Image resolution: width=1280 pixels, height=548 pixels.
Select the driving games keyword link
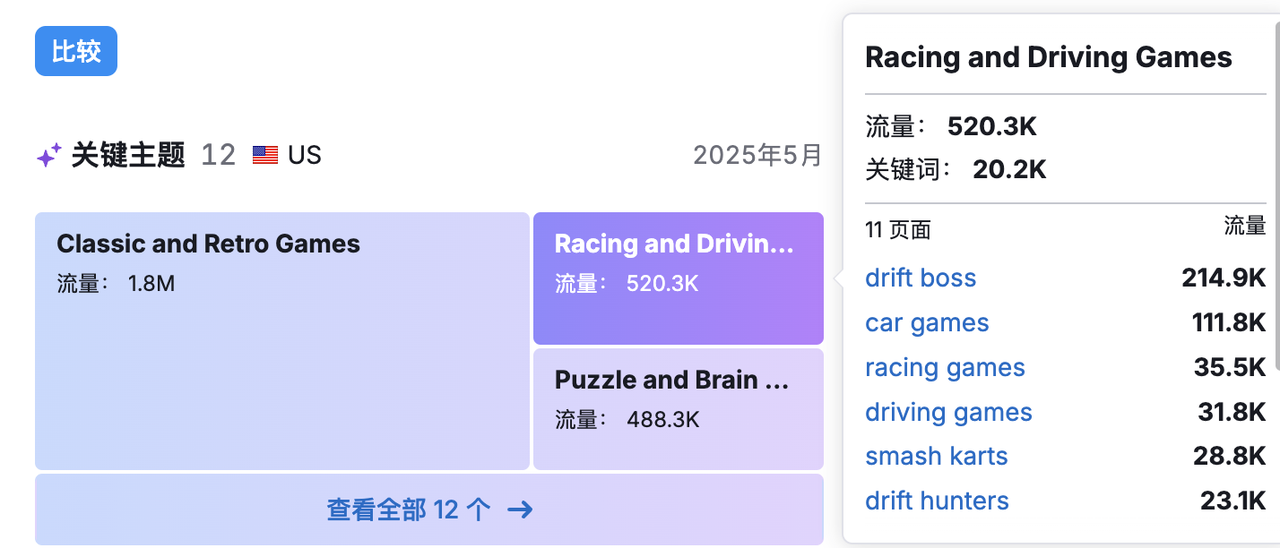tap(948, 412)
